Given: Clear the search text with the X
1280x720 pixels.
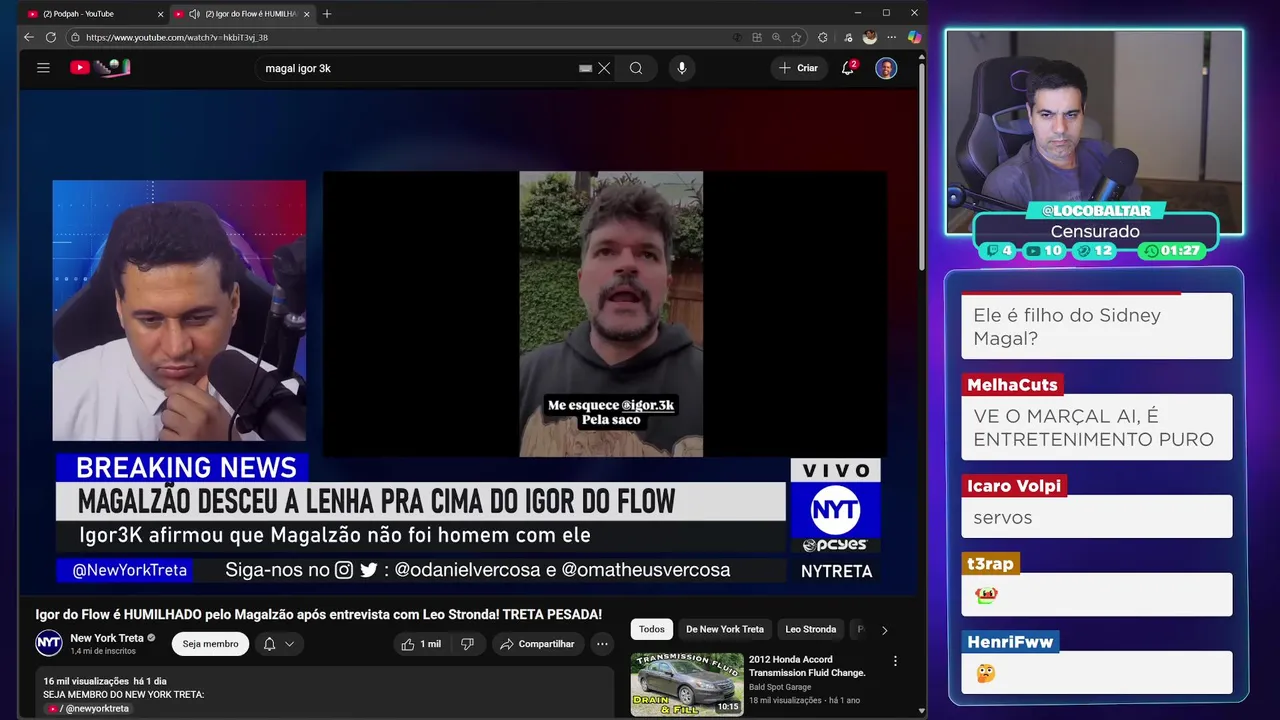Looking at the screenshot, I should tap(604, 68).
